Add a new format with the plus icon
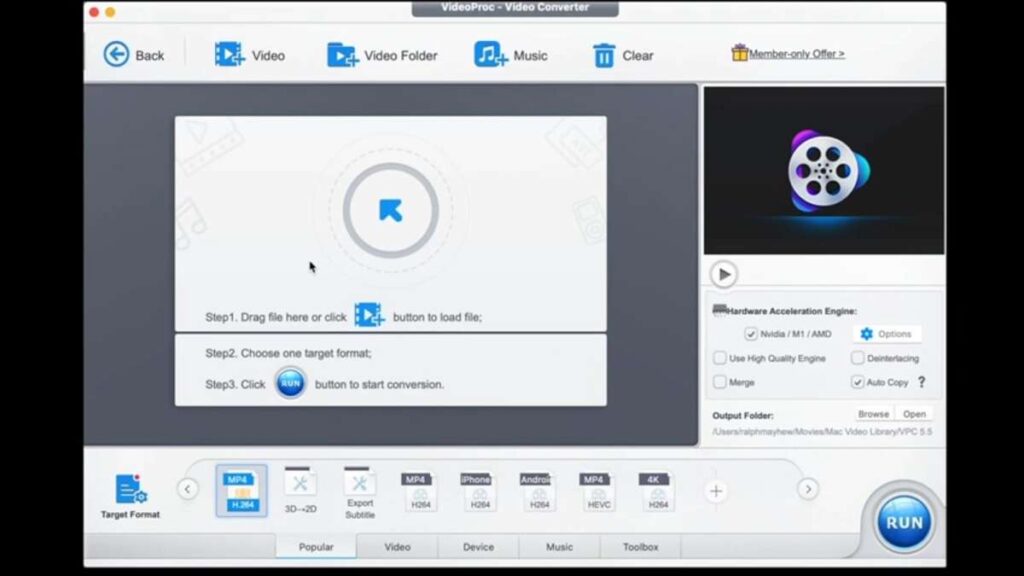The image size is (1024, 576). [716, 491]
